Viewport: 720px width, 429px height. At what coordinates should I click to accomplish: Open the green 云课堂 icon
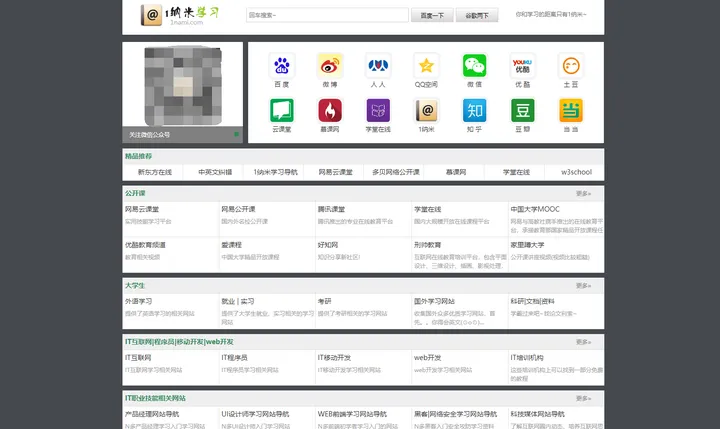tap(281, 110)
